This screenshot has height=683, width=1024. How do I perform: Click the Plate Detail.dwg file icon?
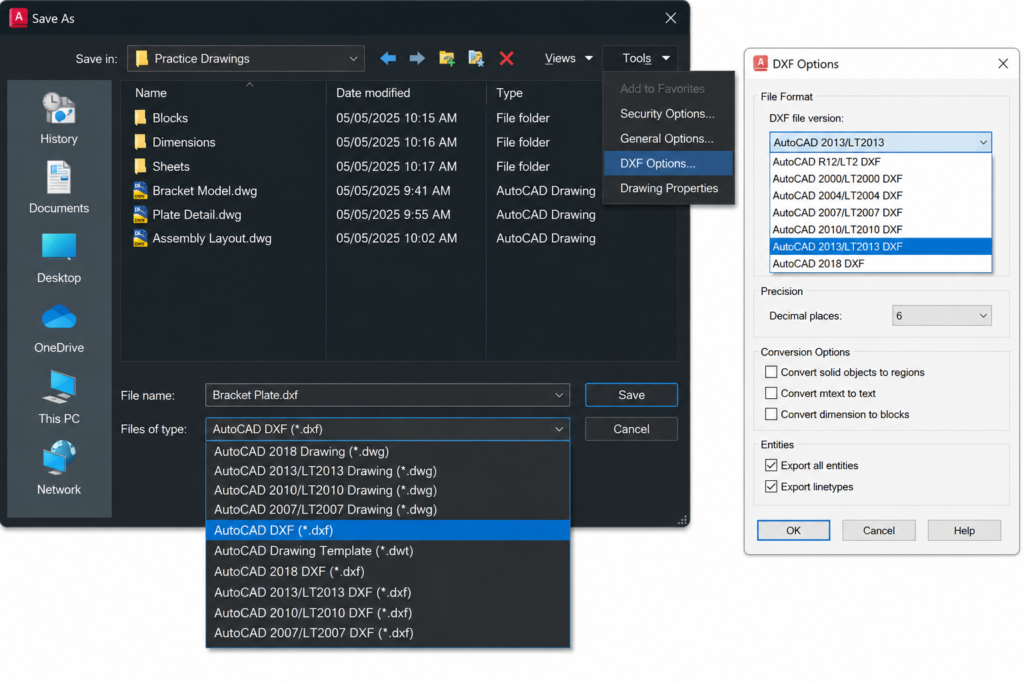(140, 214)
